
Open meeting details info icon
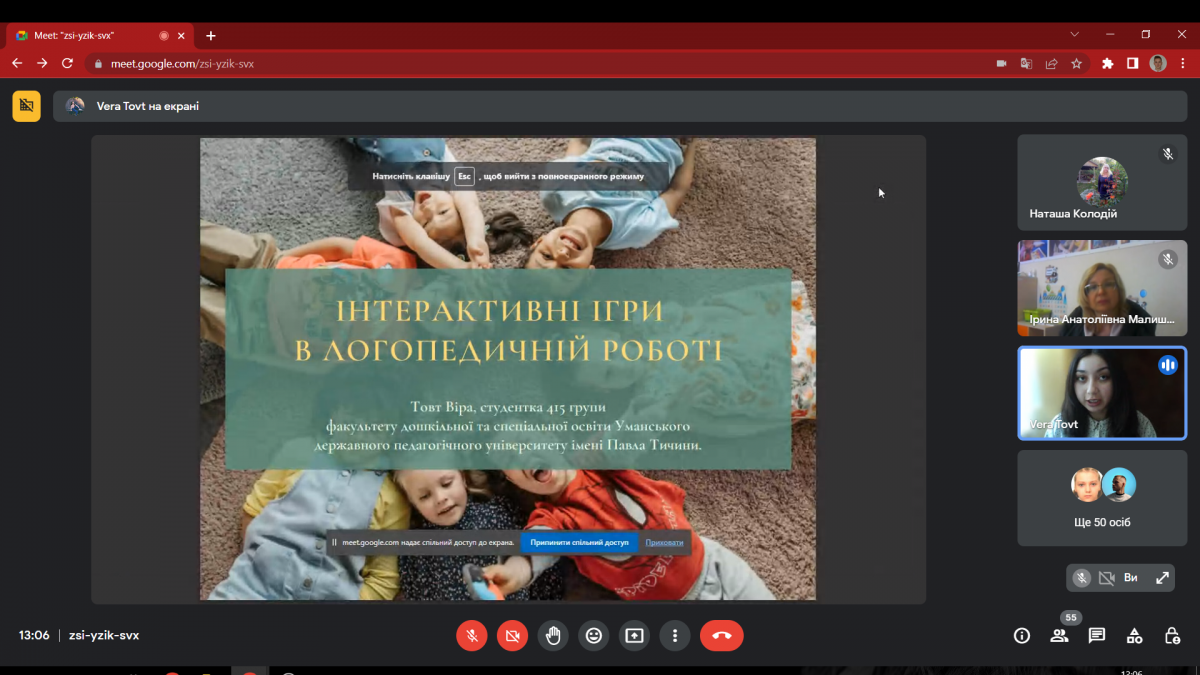(x=1022, y=635)
